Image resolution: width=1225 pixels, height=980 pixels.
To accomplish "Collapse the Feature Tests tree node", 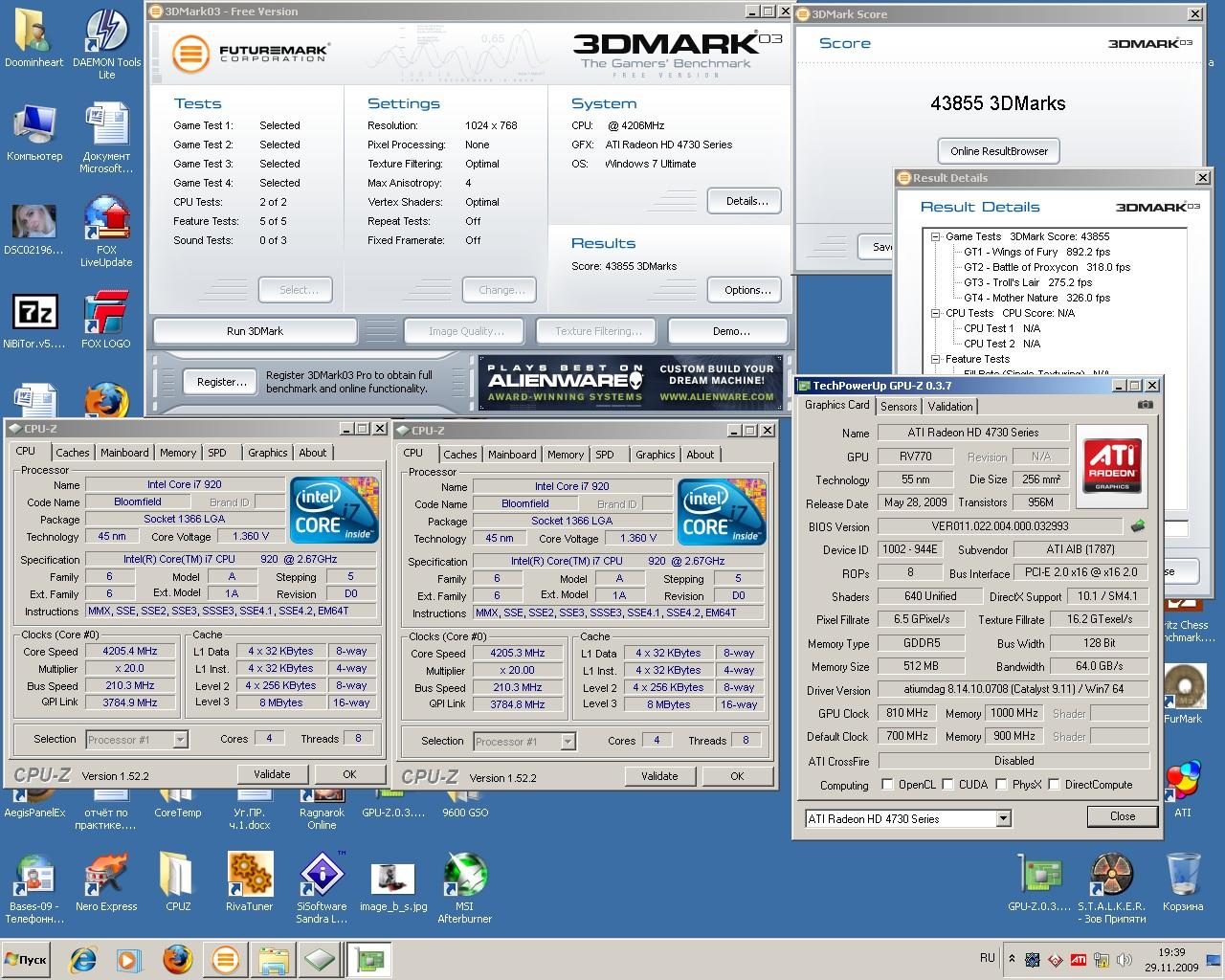I will pos(936,359).
